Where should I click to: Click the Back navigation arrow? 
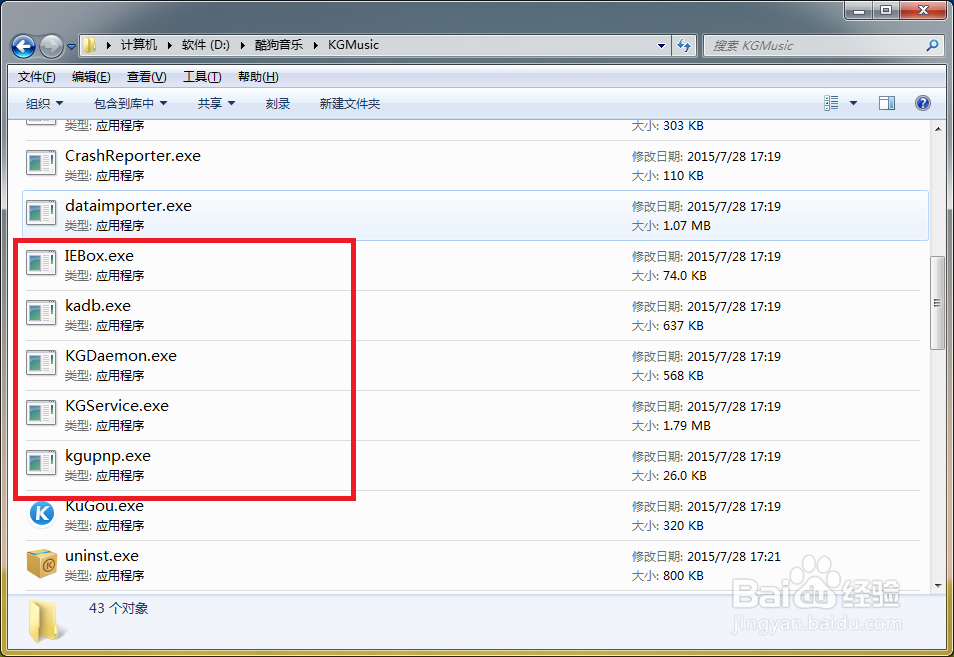point(24,46)
